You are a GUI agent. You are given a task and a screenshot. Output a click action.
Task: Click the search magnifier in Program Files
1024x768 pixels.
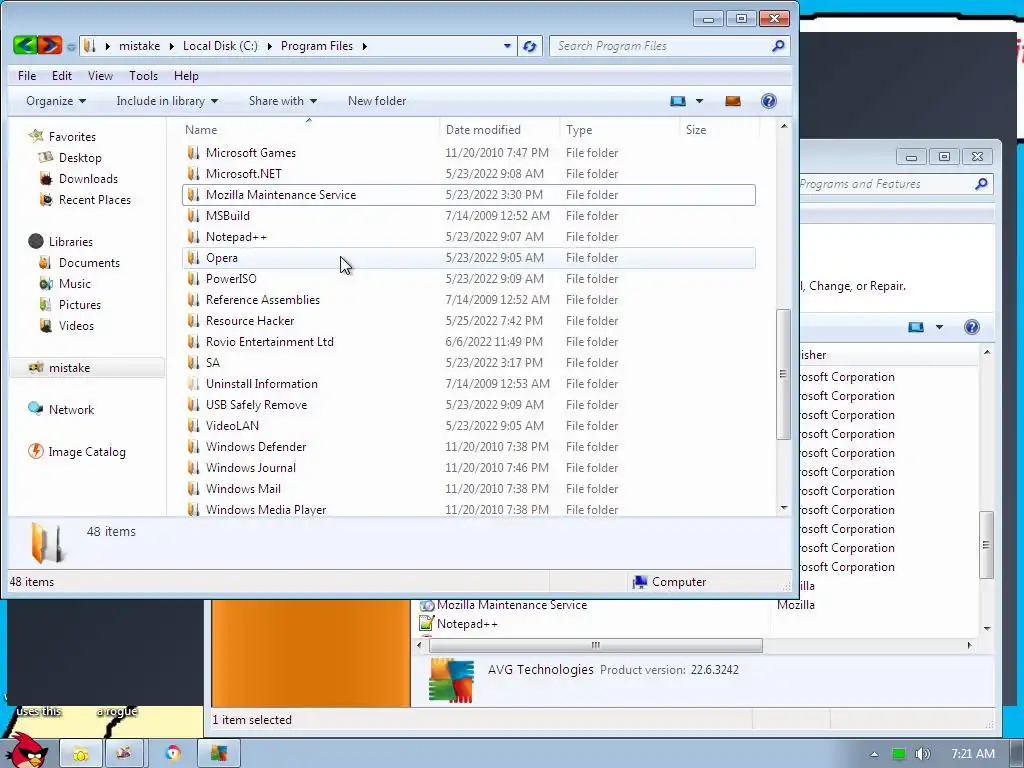778,46
